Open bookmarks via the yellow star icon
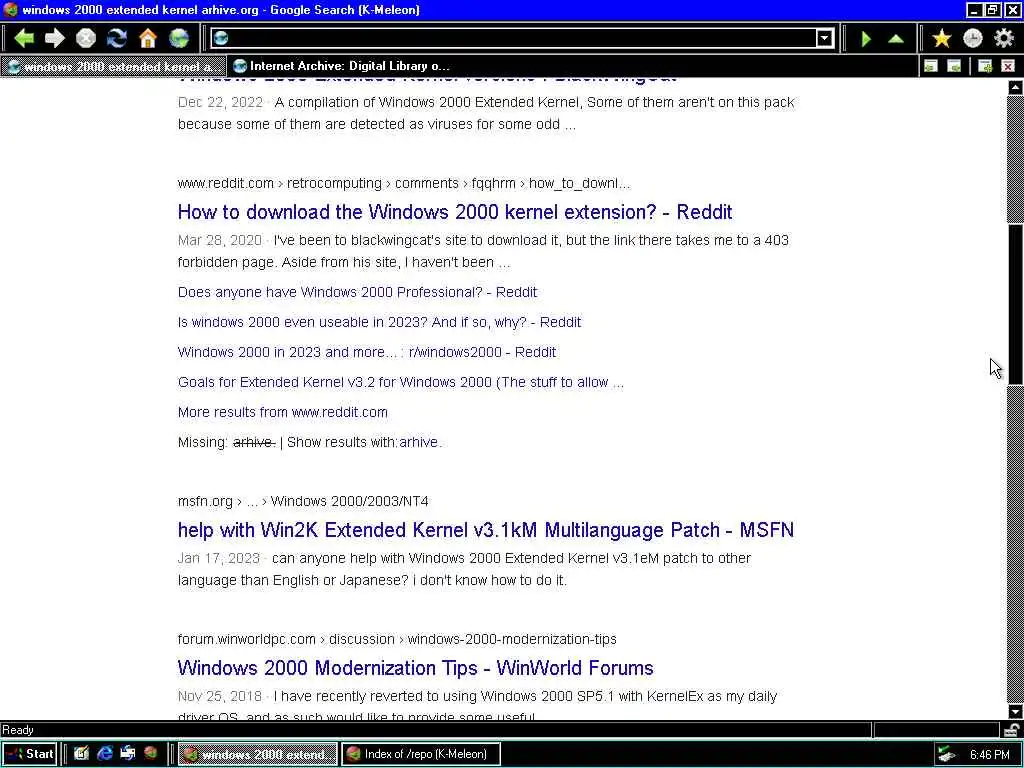1024x768 pixels. click(942, 39)
